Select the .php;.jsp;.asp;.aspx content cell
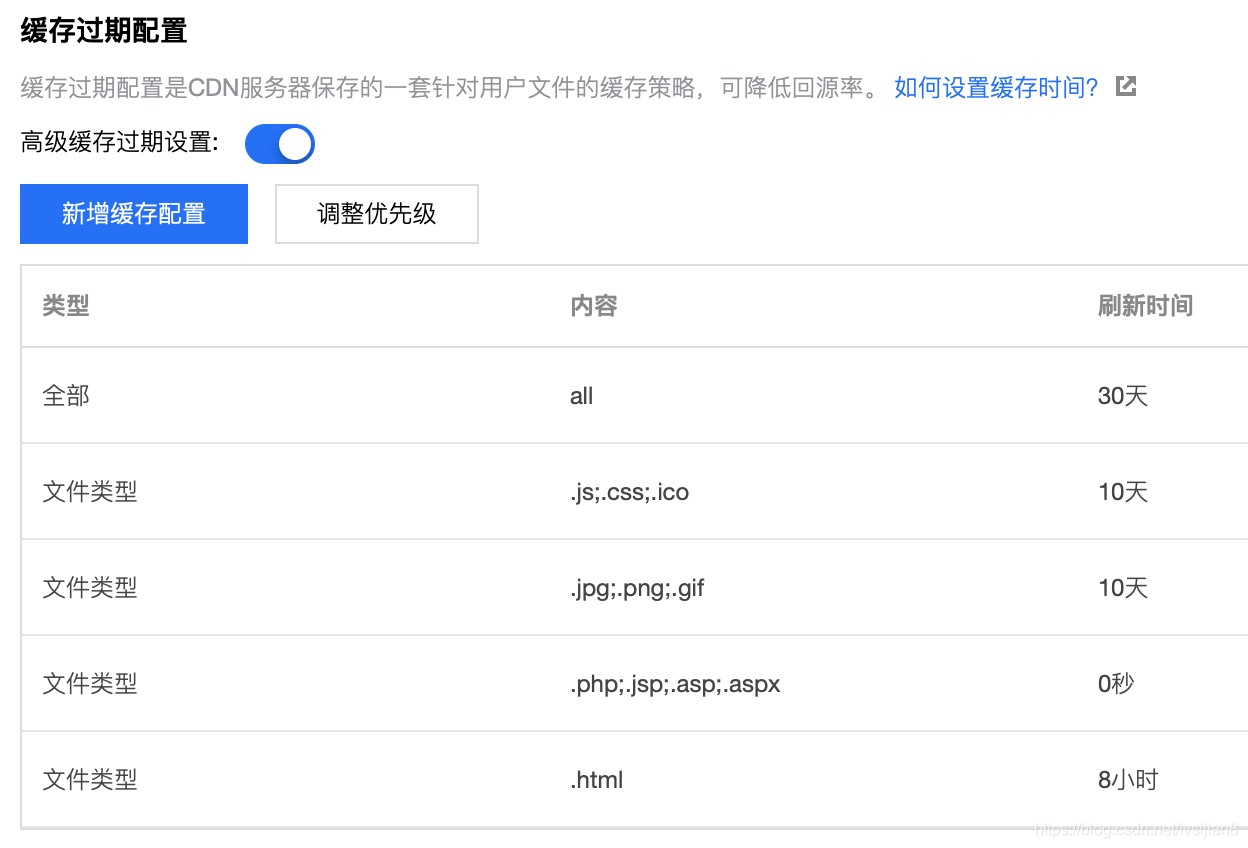1248x848 pixels. [675, 684]
